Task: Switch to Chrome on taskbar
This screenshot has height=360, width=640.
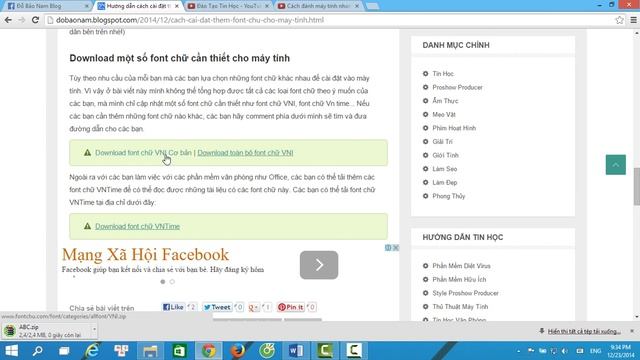Action: pyautogui.click(x=209, y=351)
